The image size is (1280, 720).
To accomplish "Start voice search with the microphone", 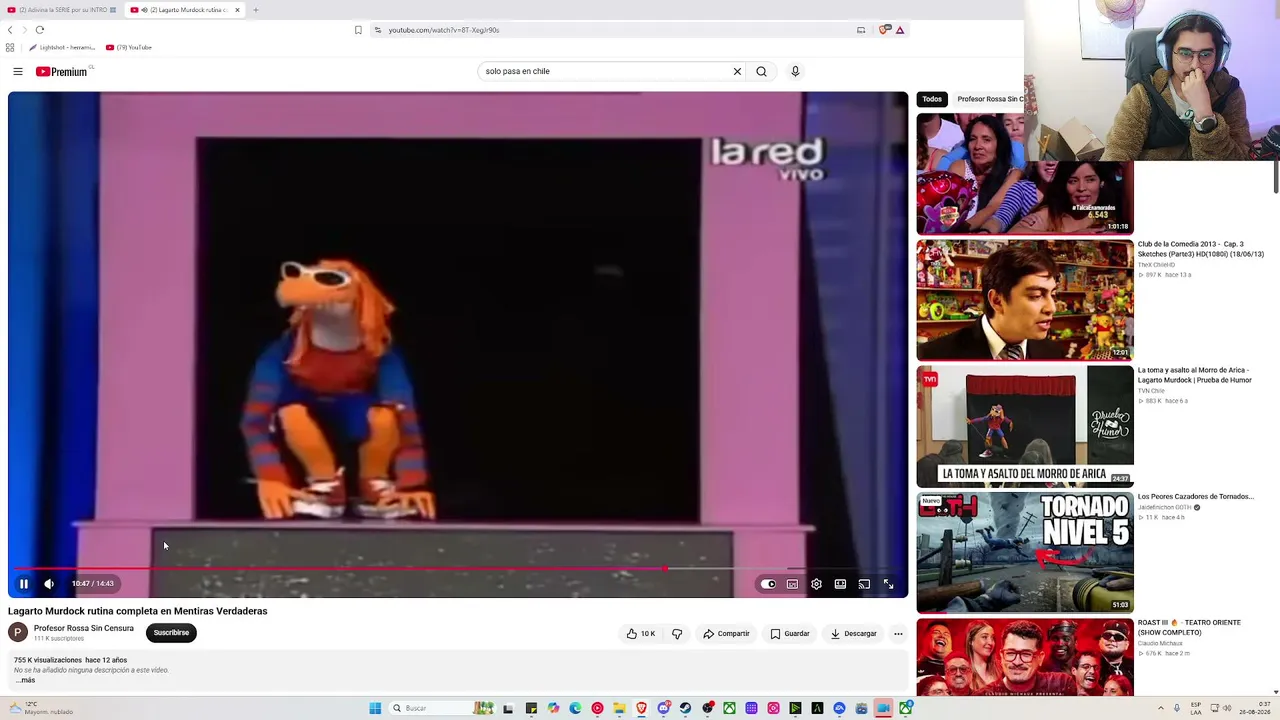I will (795, 71).
